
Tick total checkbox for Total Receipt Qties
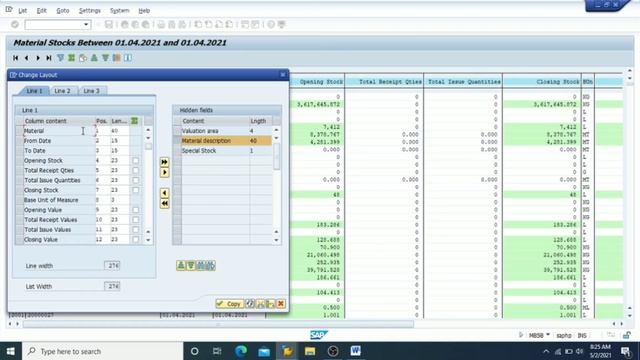tap(135, 170)
